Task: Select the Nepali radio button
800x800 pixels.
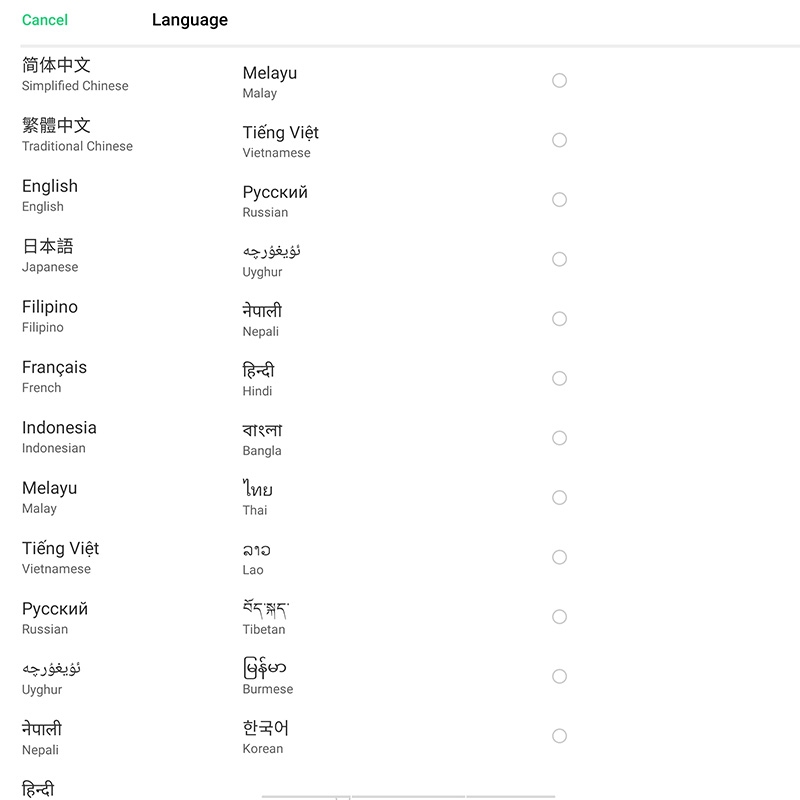Action: (559, 319)
